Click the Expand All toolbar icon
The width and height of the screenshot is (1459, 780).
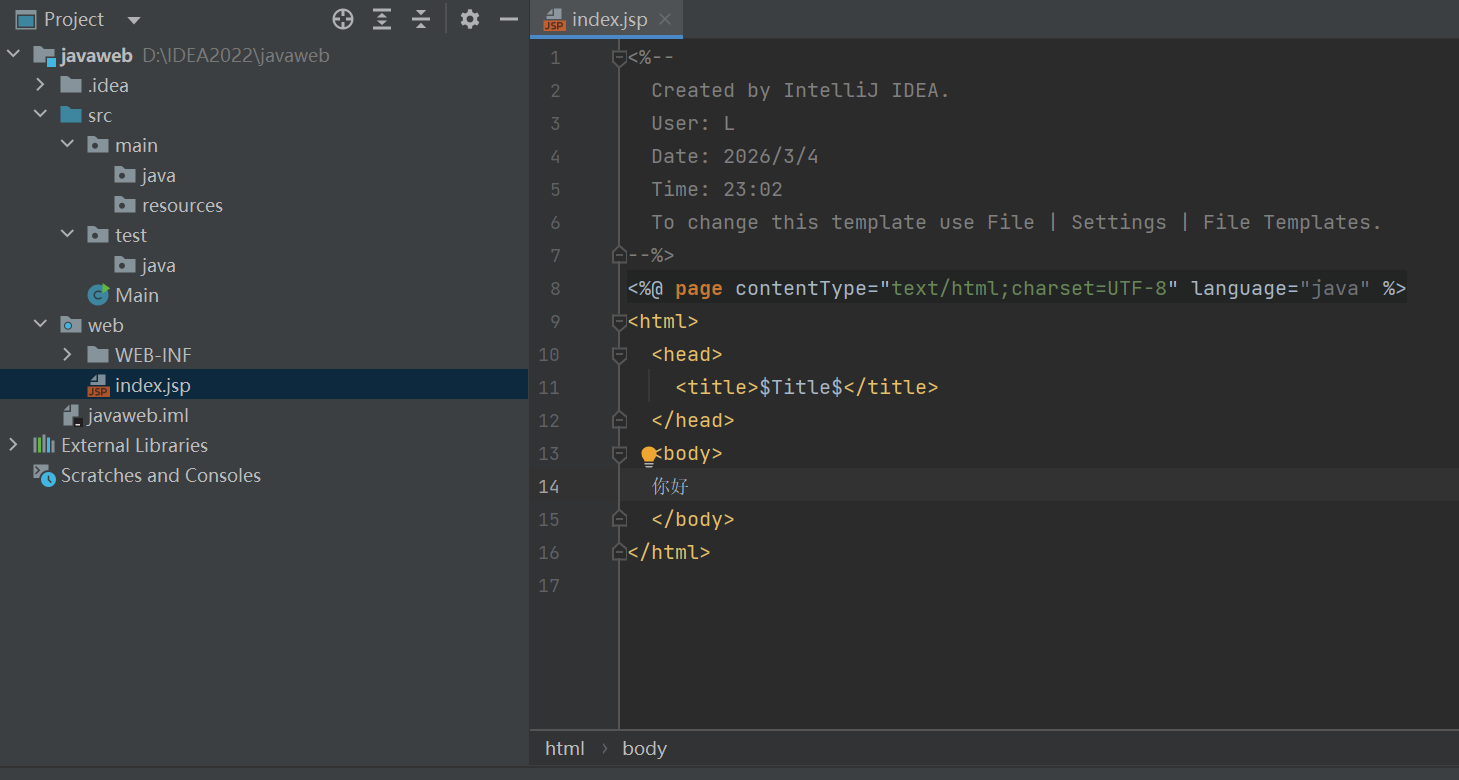(382, 19)
